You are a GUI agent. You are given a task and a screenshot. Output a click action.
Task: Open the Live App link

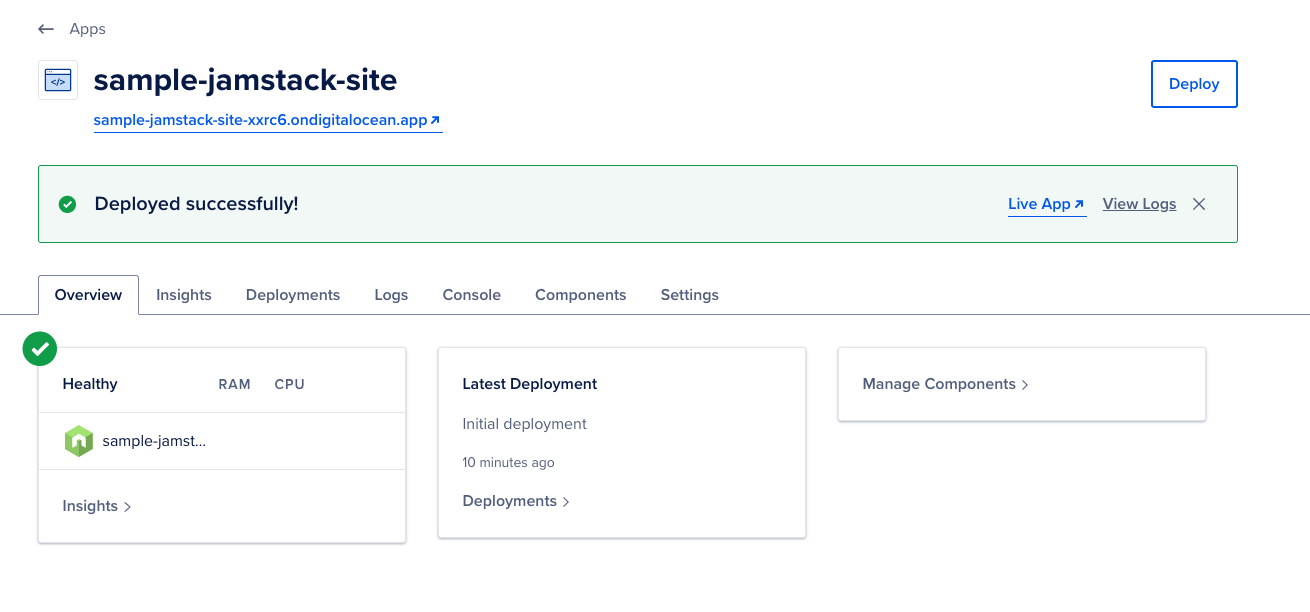tap(1047, 204)
